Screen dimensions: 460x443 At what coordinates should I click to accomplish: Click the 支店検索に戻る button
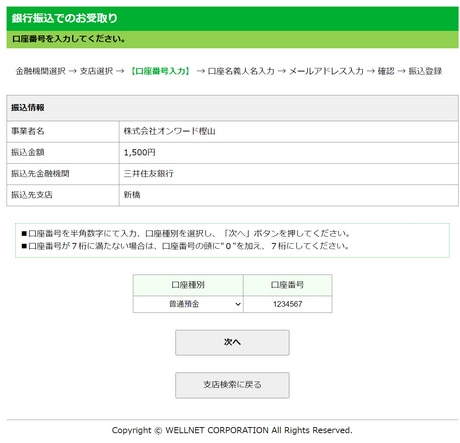(x=232, y=385)
